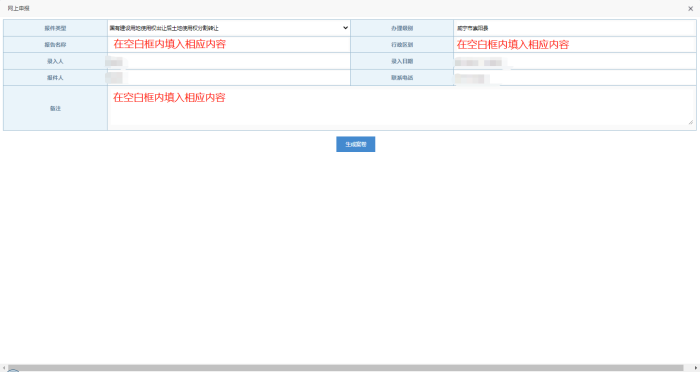Click the 报告名称 input field
700x372 pixels.
pyautogui.click(x=229, y=44)
